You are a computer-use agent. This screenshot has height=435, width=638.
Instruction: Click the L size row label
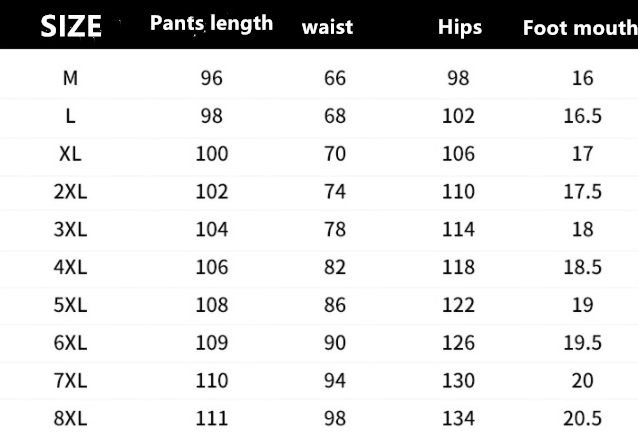(x=70, y=116)
